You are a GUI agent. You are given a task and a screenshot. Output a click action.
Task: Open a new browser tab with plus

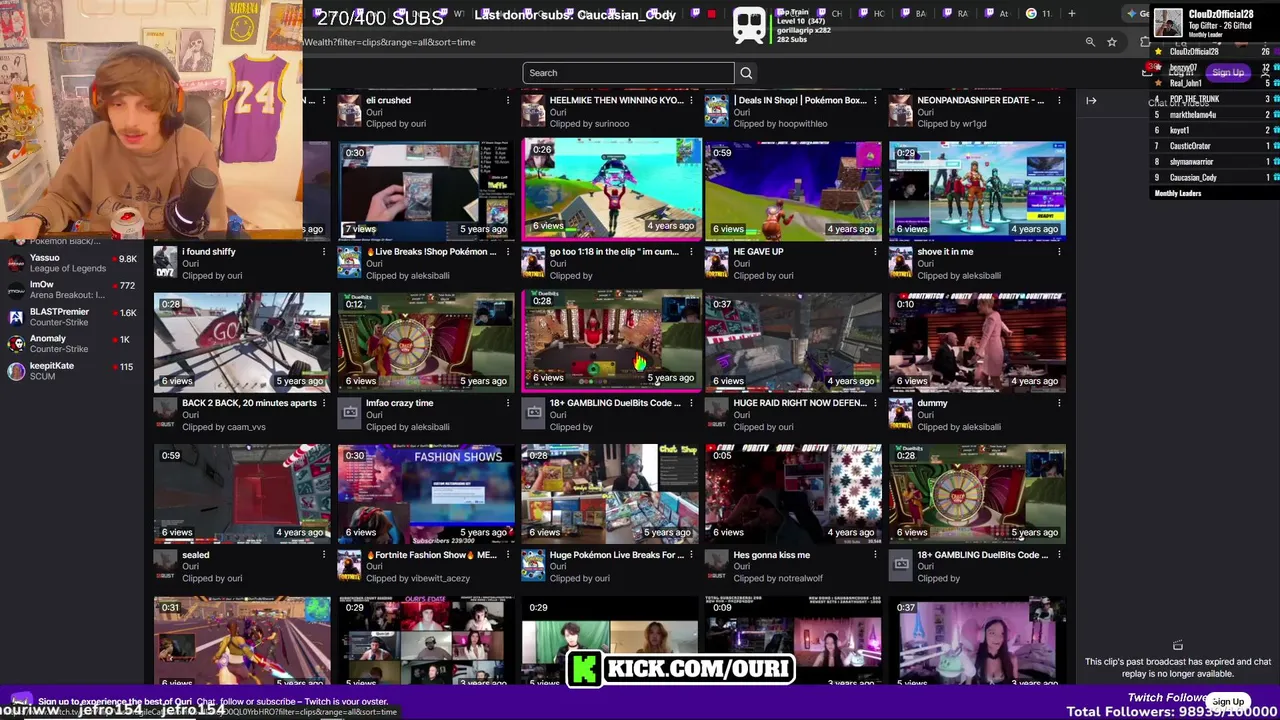pos(1071,14)
